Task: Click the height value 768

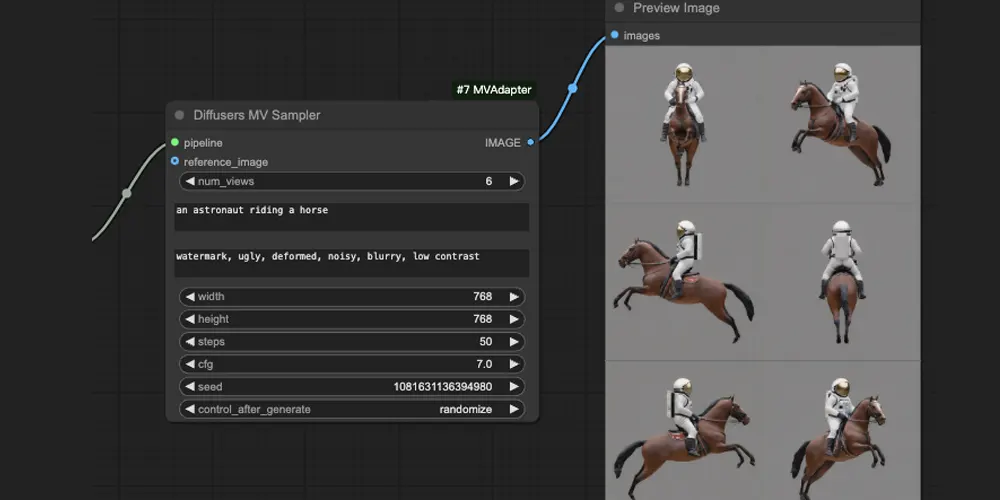Action: 482,319
